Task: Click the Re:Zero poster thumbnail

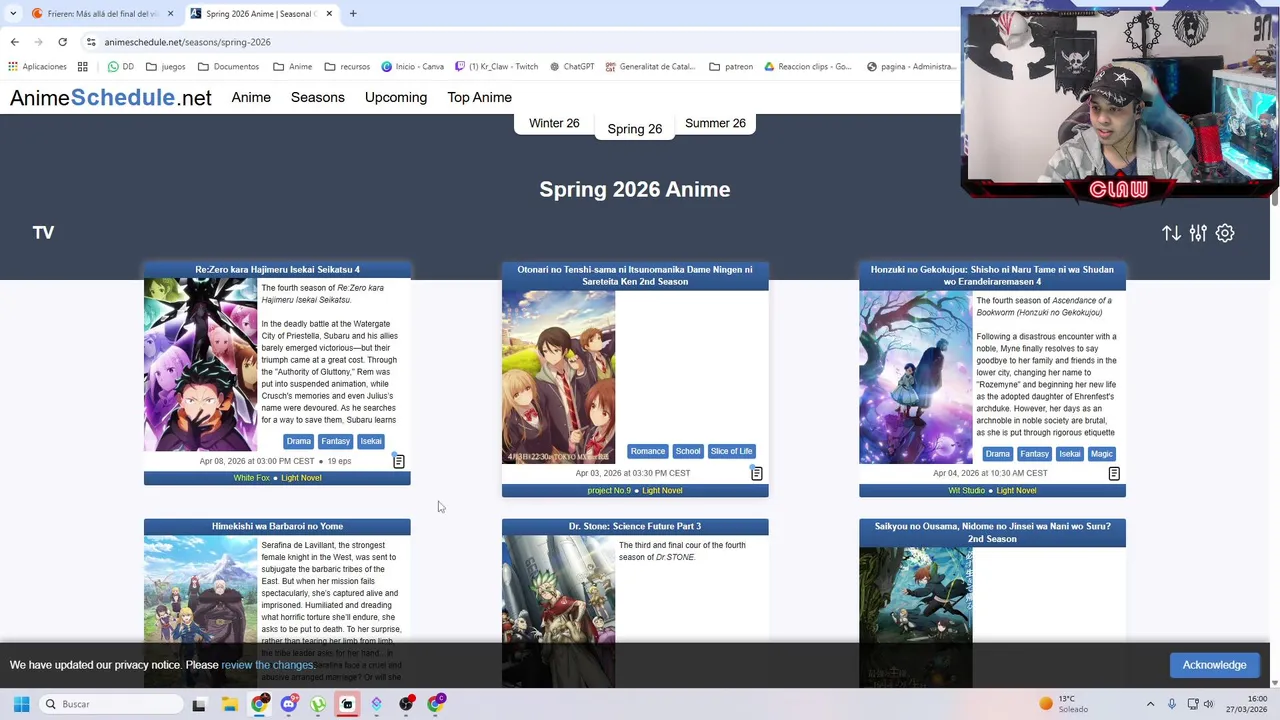Action: (200, 365)
